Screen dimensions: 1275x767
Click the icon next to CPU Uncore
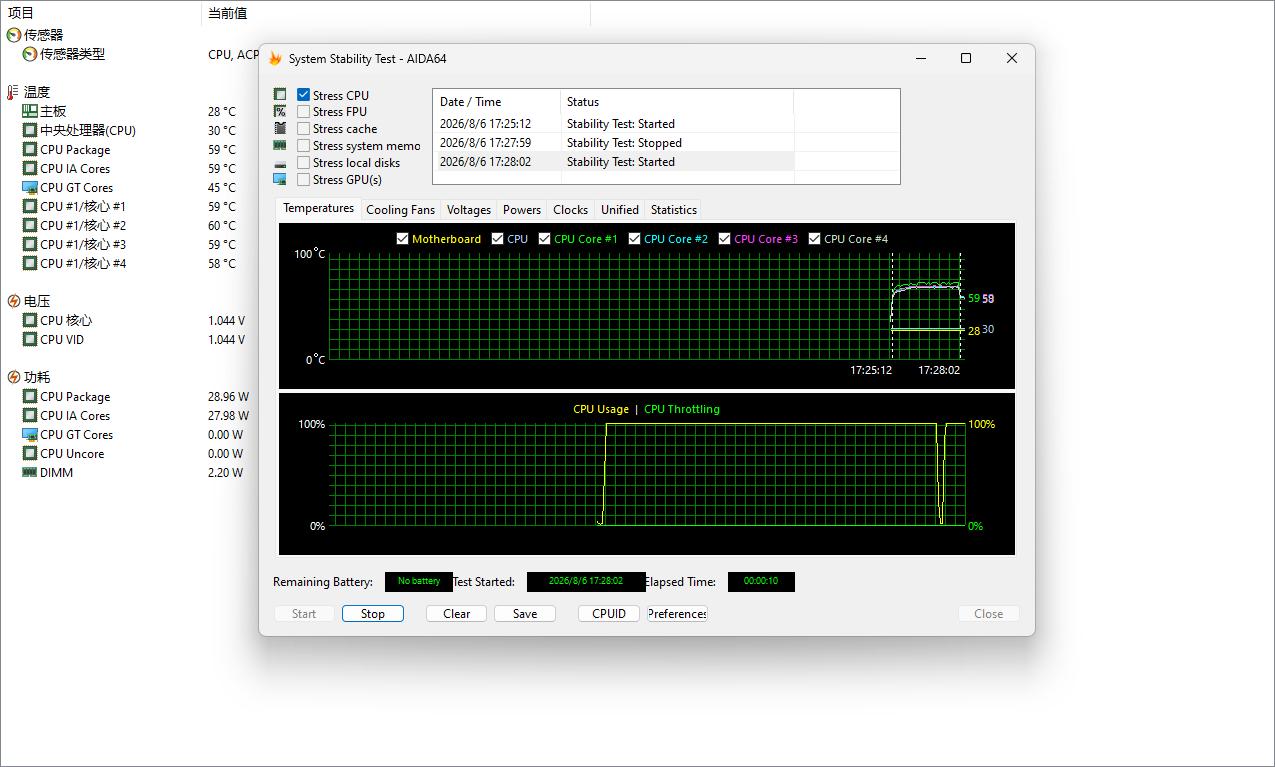(x=30, y=453)
